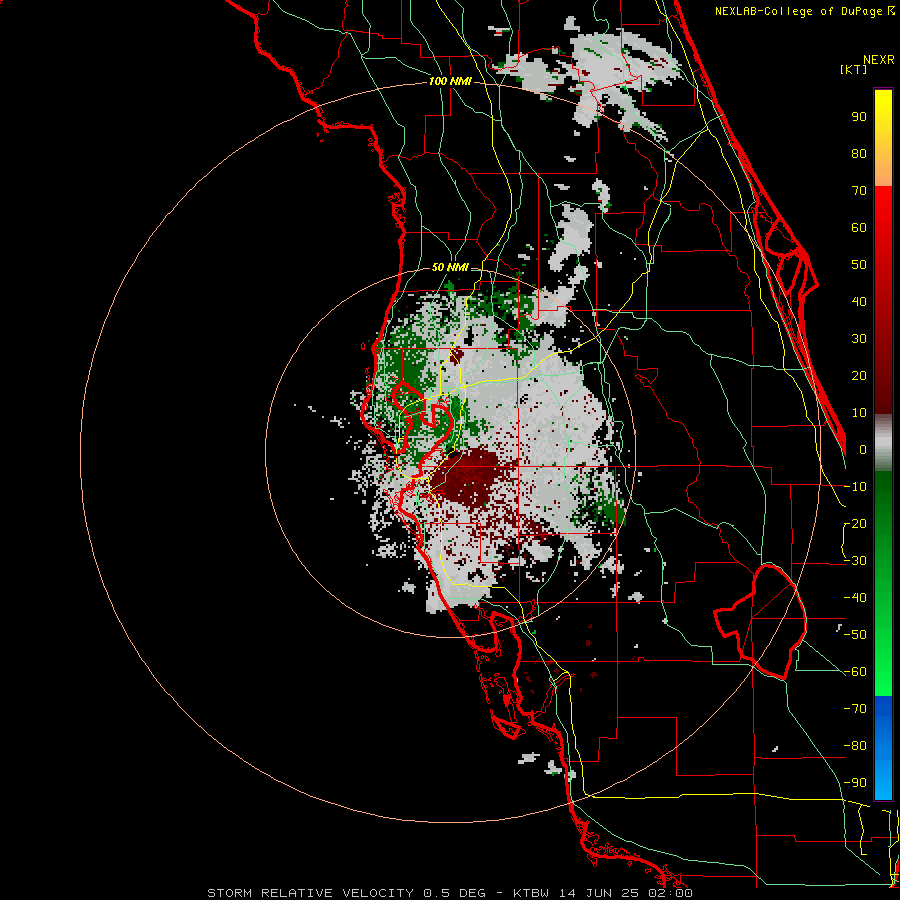Select the [KT] units label above scale
The height and width of the screenshot is (900, 900).
[x=854, y=69]
